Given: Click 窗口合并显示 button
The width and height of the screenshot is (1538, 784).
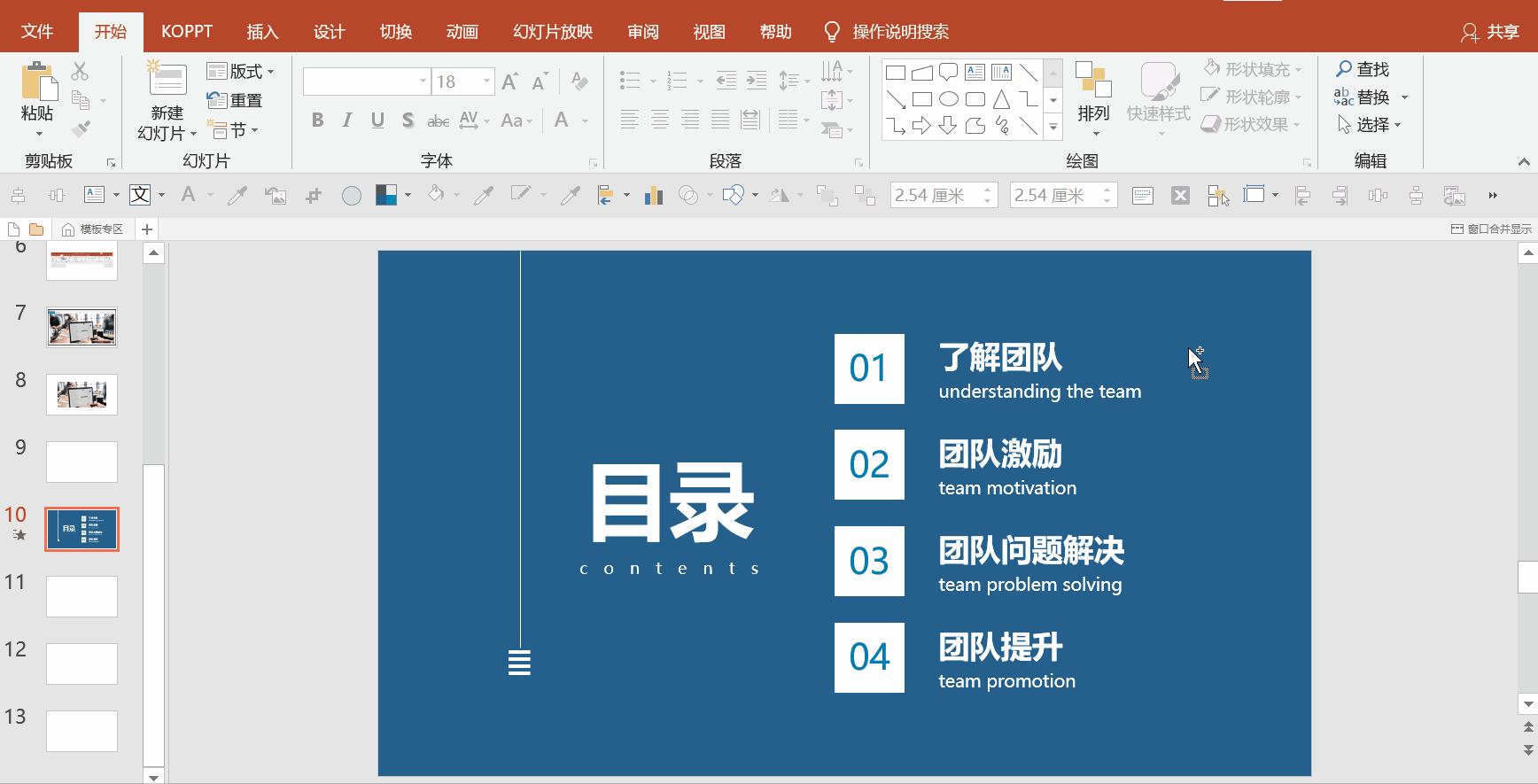Looking at the screenshot, I should (1490, 229).
